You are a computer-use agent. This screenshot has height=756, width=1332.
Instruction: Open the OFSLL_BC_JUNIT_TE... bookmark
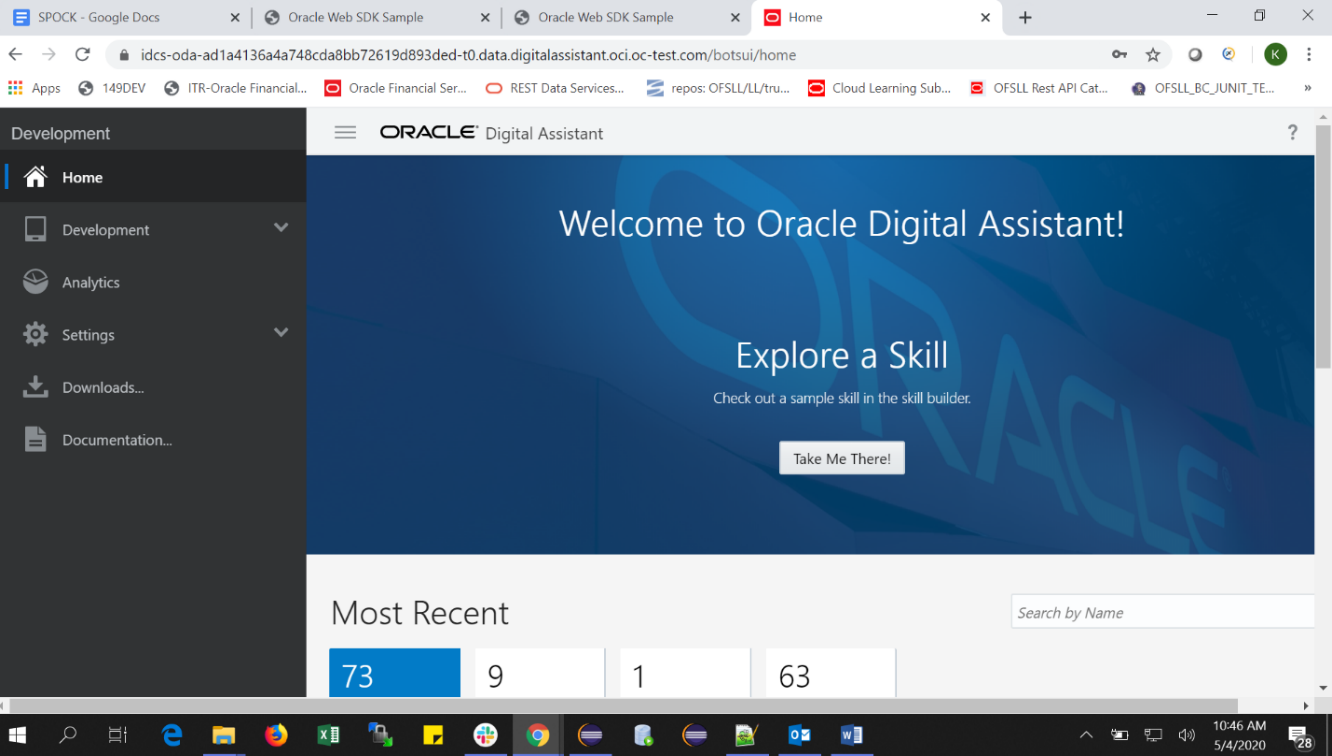click(1203, 88)
